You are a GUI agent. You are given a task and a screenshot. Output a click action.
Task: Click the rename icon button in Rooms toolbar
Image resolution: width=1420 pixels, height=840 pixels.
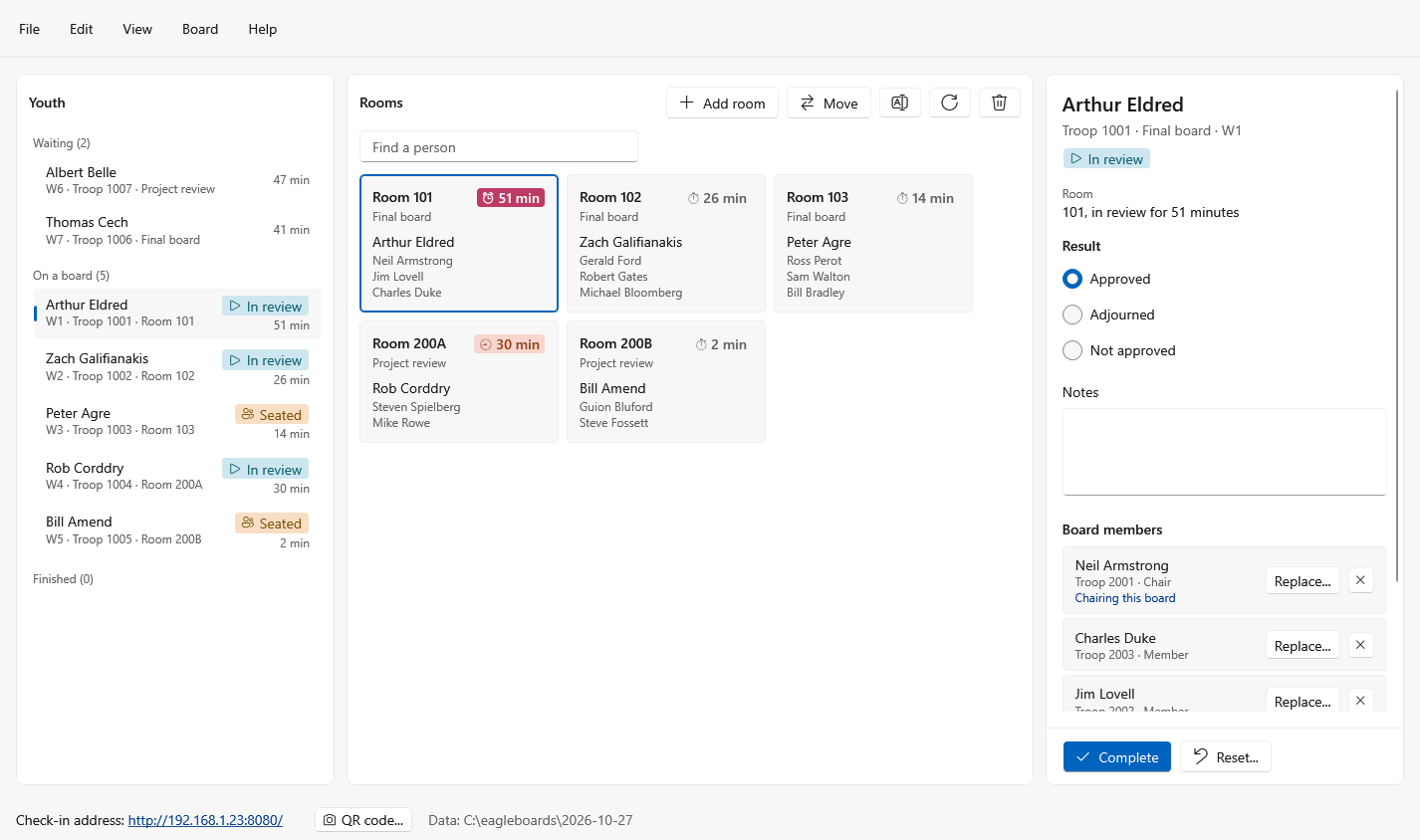click(x=899, y=103)
